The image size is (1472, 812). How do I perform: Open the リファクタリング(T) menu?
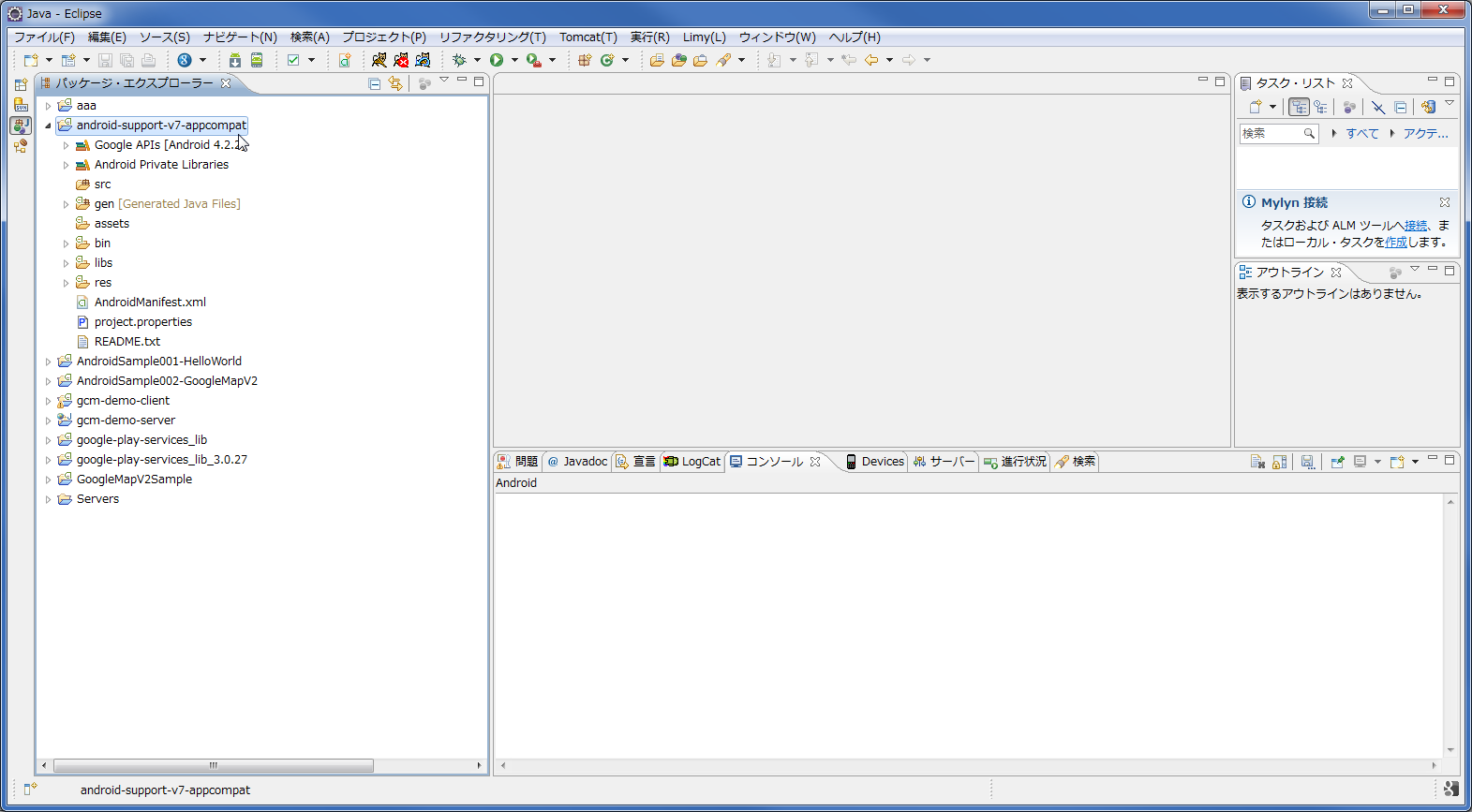[493, 37]
